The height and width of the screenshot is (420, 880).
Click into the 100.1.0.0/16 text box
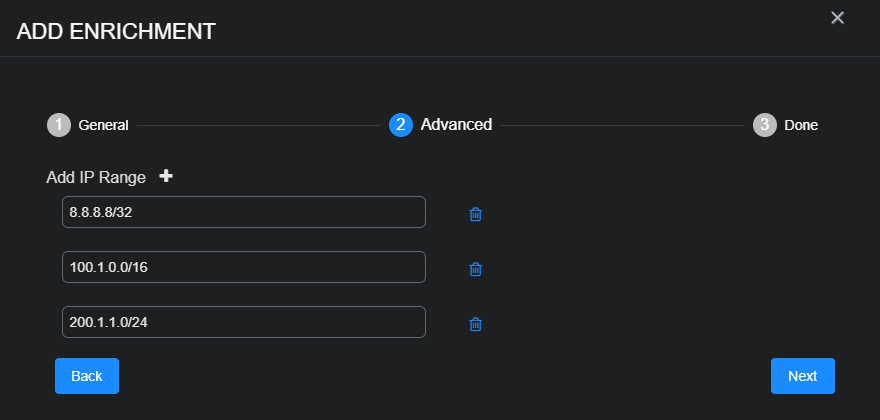pos(243,267)
